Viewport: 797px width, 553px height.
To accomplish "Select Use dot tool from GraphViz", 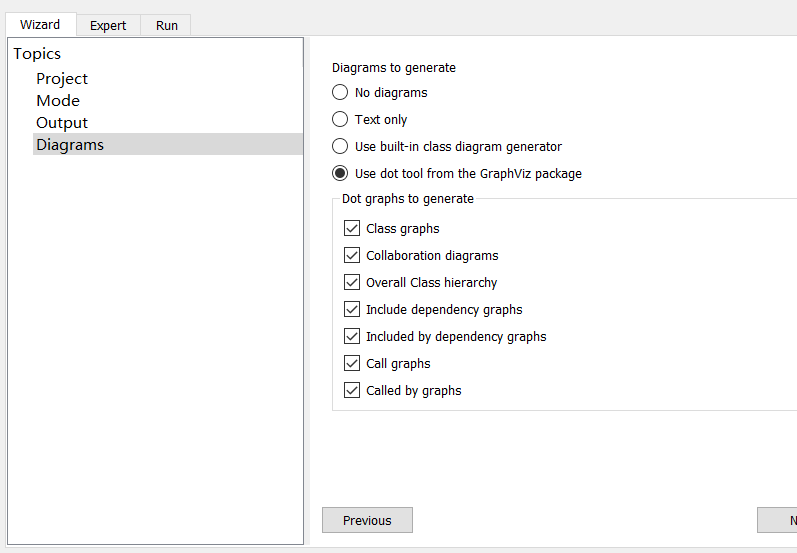I will click(340, 174).
